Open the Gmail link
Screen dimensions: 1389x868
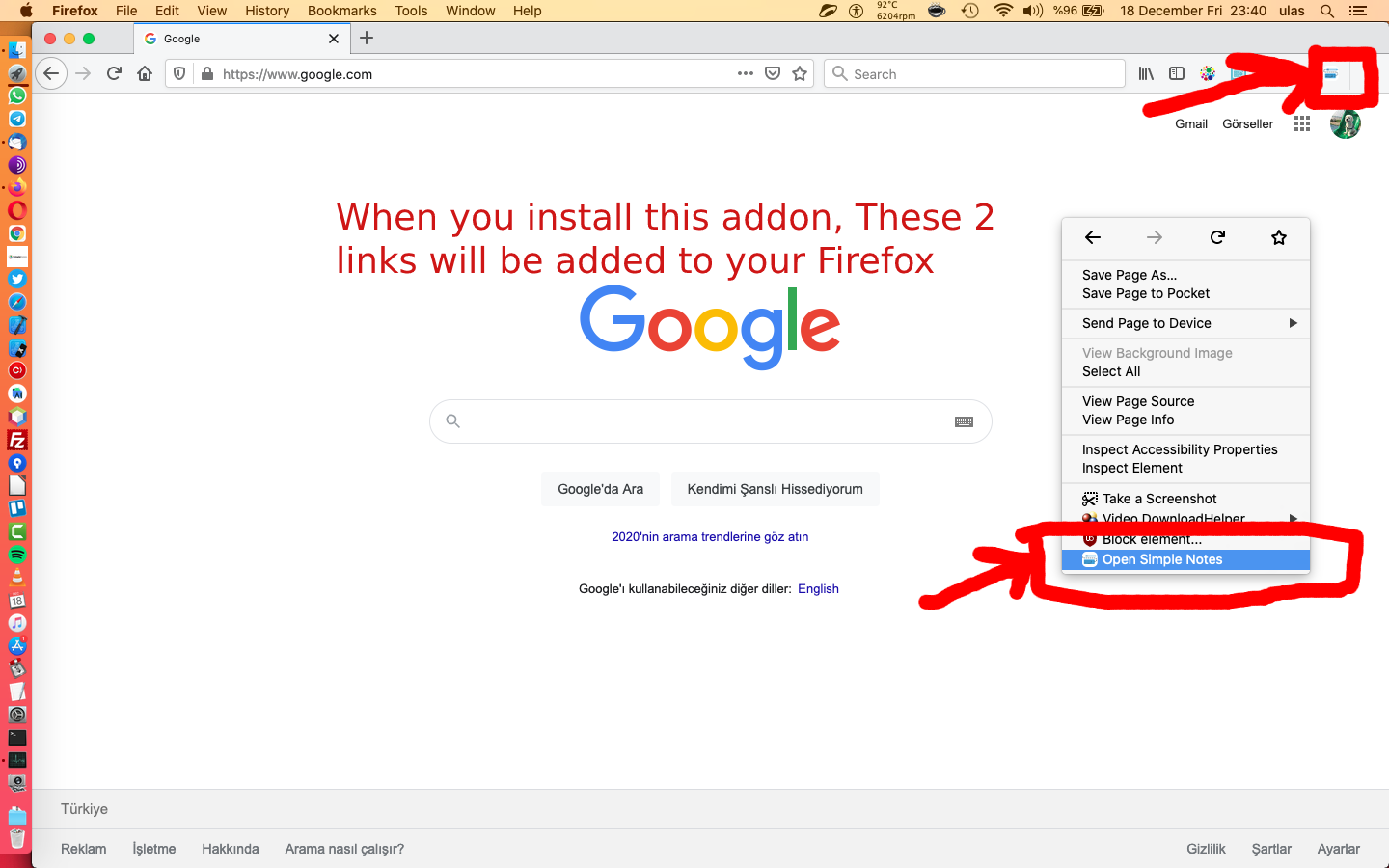(1191, 123)
